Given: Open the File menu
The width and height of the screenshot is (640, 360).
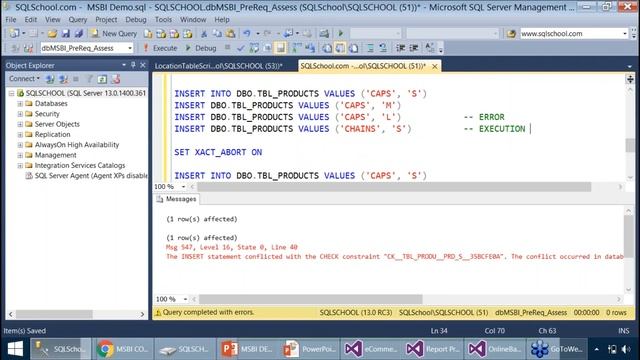Looking at the screenshot, I should tap(11, 20).
